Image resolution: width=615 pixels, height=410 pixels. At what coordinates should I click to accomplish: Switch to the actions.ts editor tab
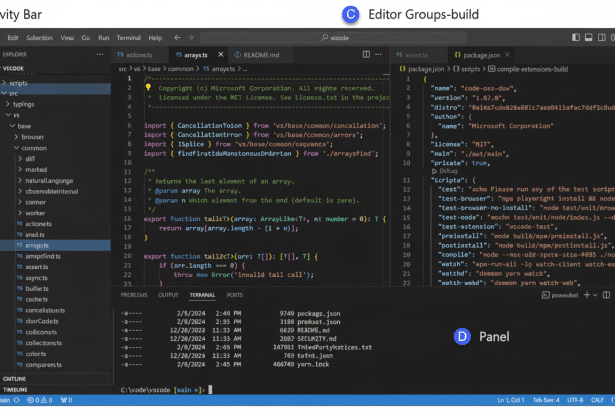click(x=140, y=55)
